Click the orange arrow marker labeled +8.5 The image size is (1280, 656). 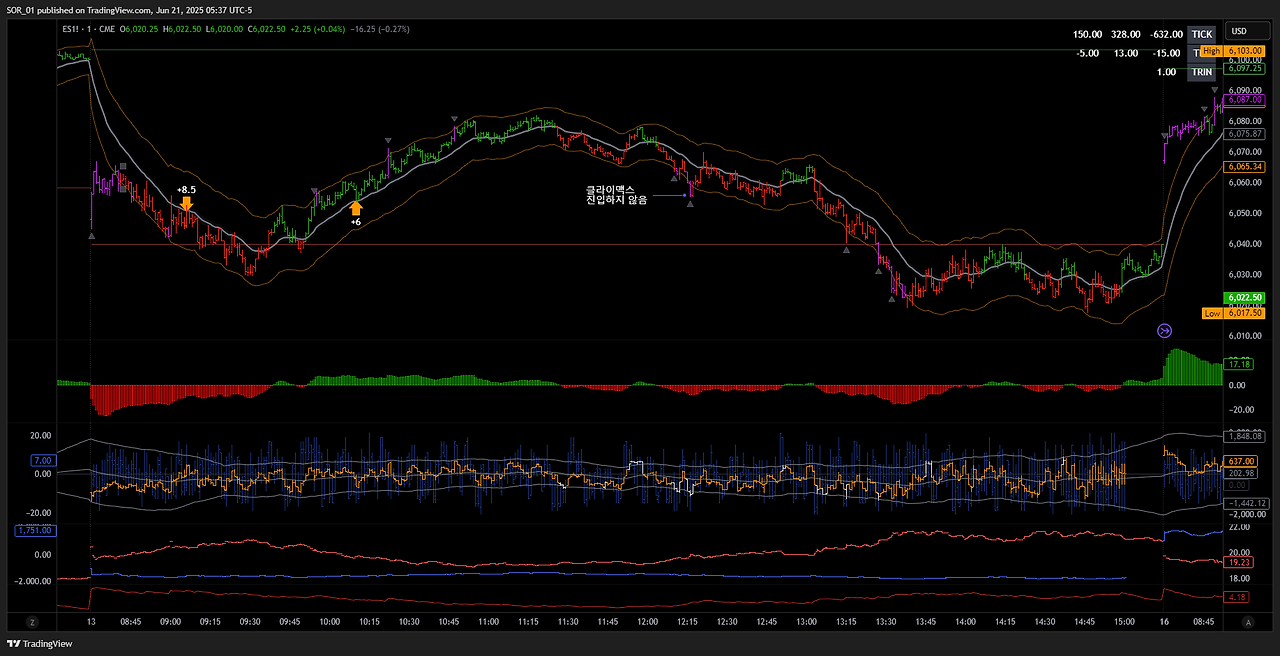[x=186, y=203]
